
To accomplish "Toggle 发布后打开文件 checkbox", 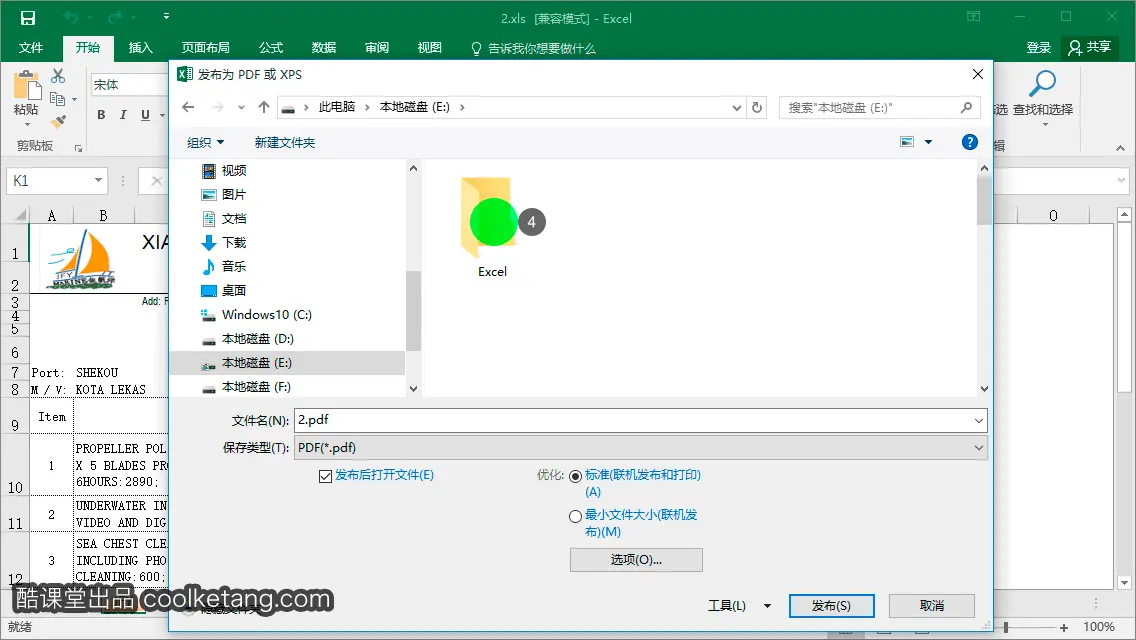I will (x=325, y=476).
